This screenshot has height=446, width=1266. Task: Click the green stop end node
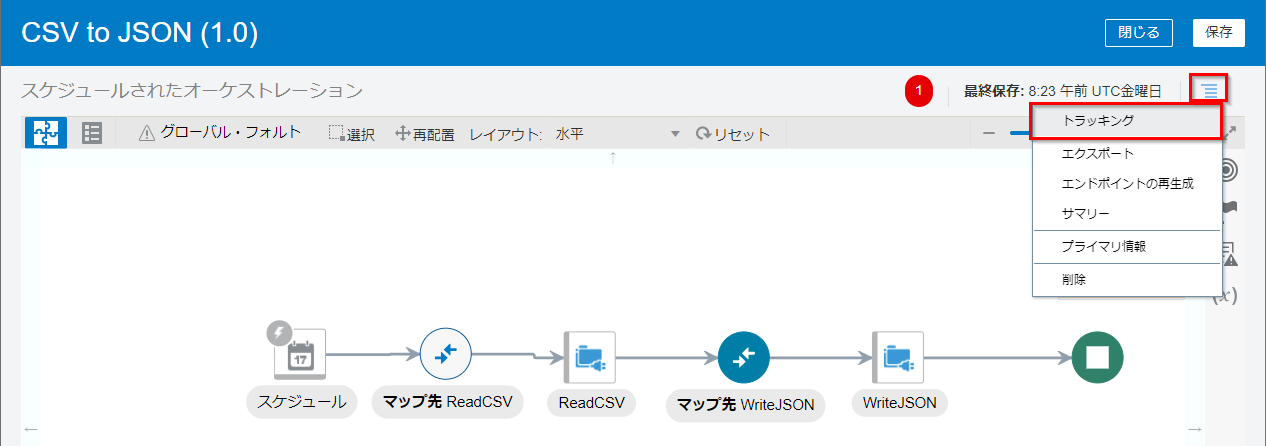click(x=1097, y=357)
